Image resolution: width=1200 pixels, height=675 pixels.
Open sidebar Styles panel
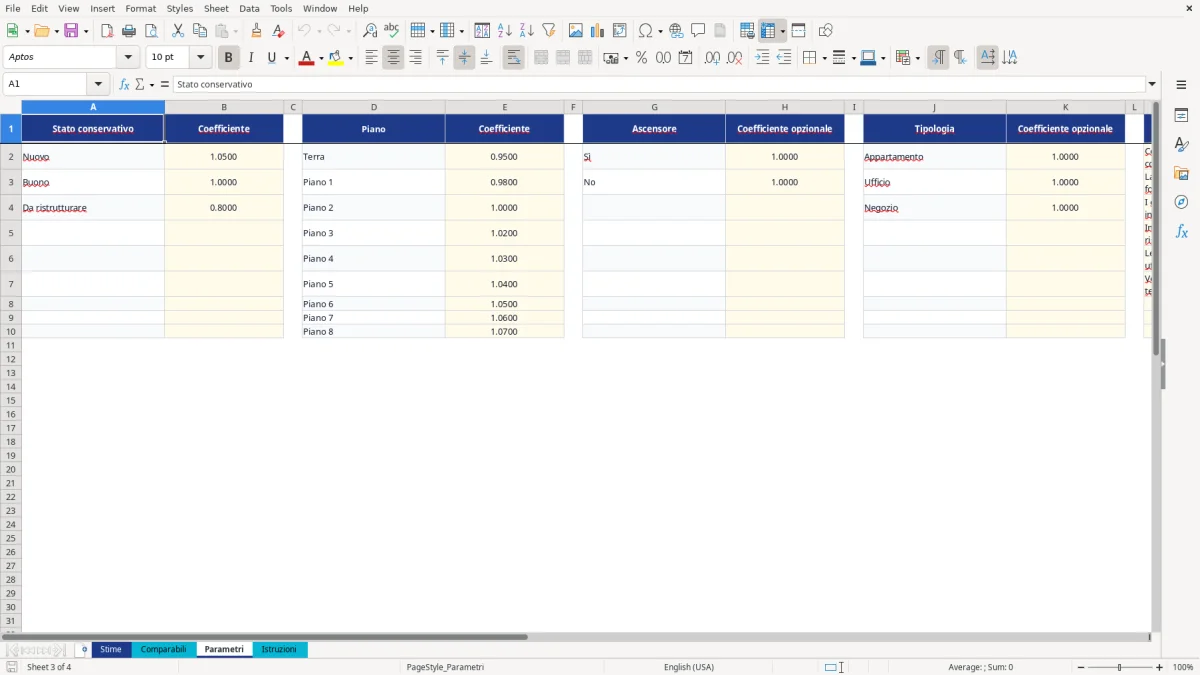pos(1181,144)
